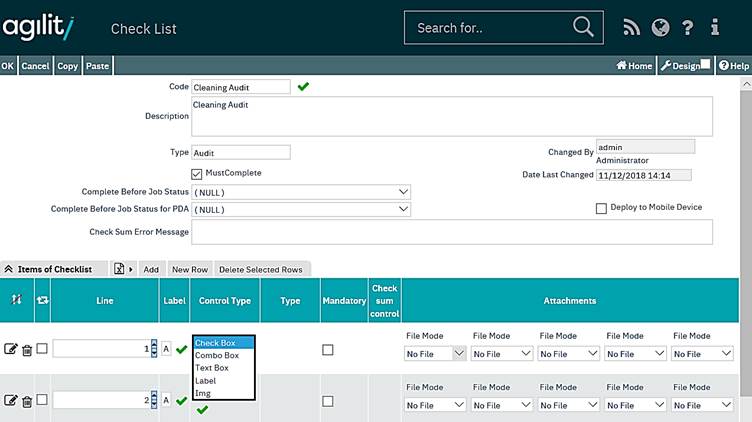Click the information icon in header
This screenshot has width=752, height=422.
[x=715, y=28]
